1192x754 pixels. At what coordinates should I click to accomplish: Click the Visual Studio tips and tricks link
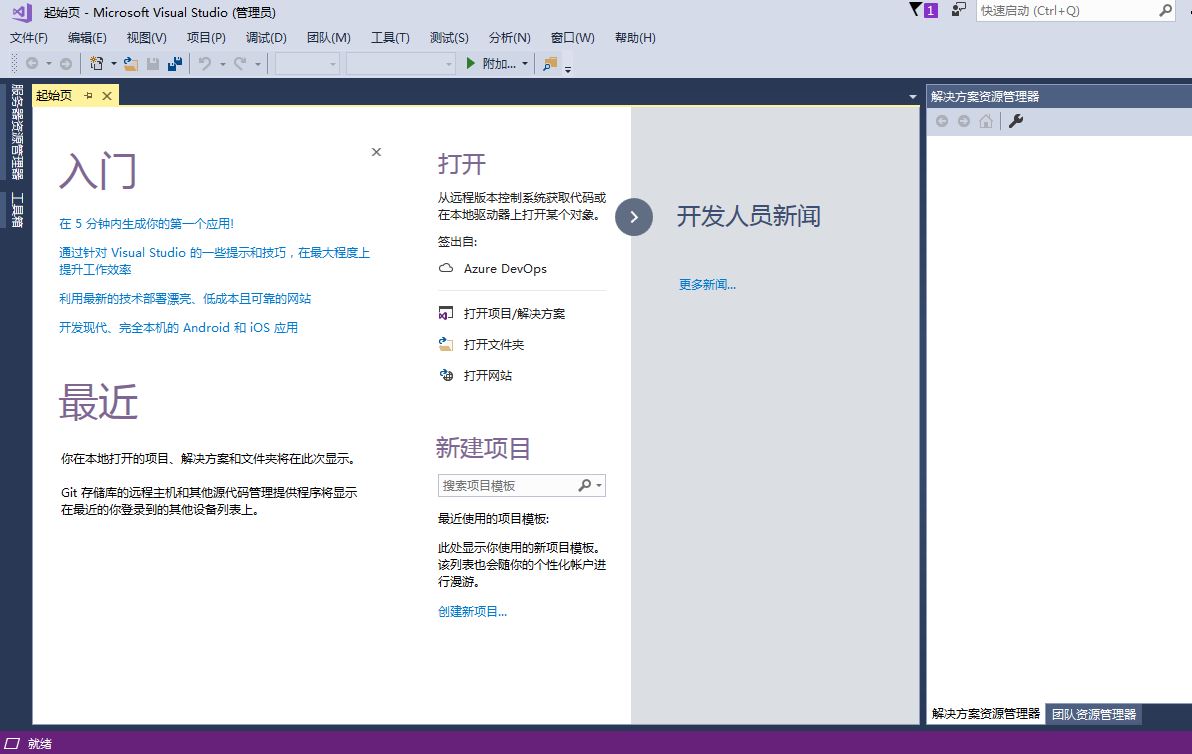(214, 261)
